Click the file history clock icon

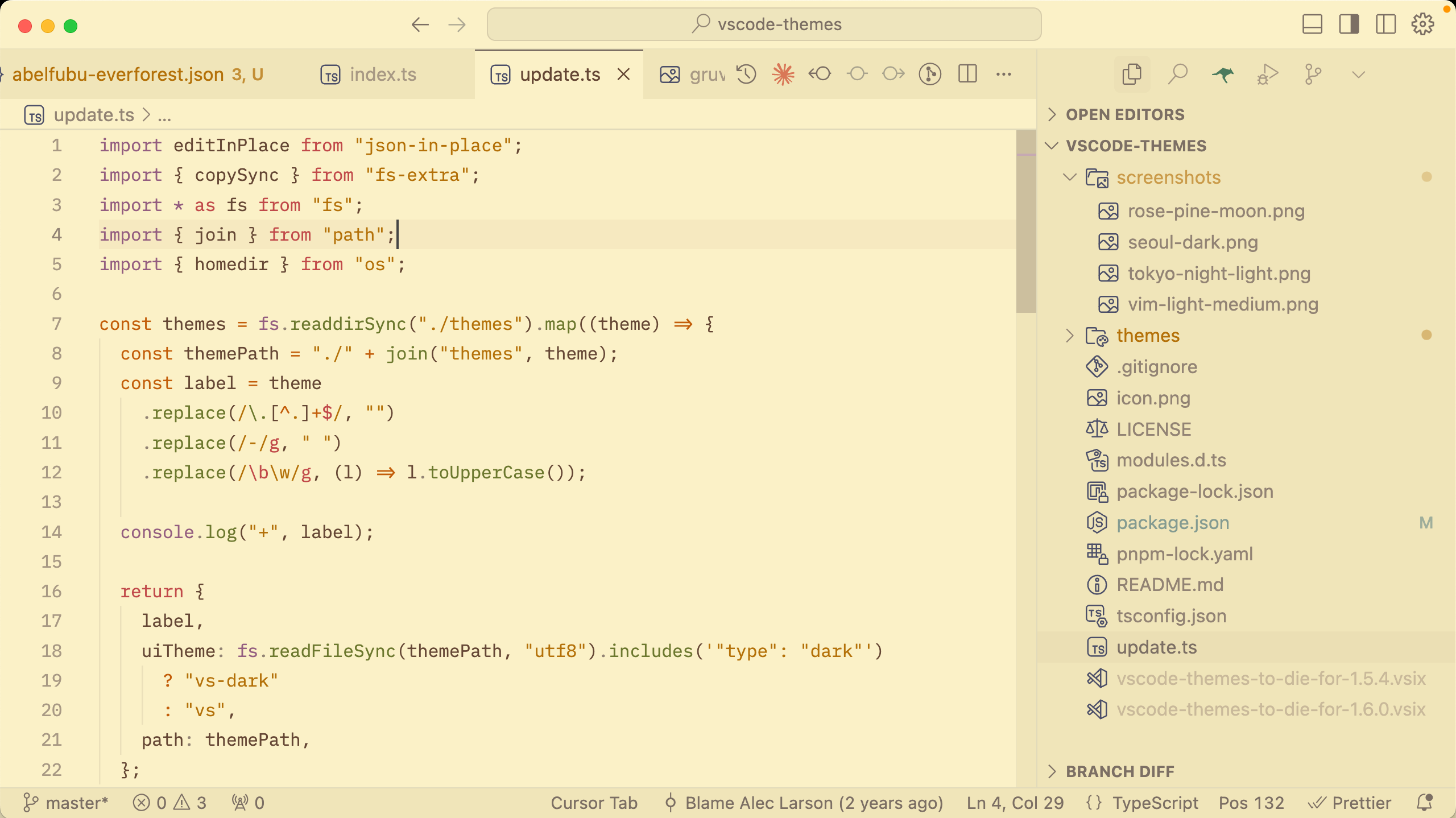[746, 74]
